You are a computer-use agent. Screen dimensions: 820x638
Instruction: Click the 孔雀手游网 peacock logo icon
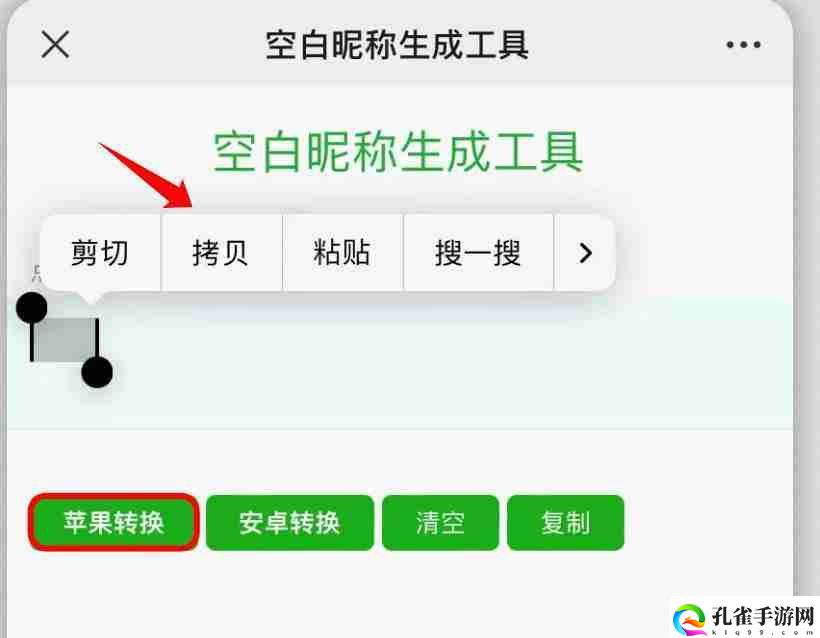pos(689,619)
